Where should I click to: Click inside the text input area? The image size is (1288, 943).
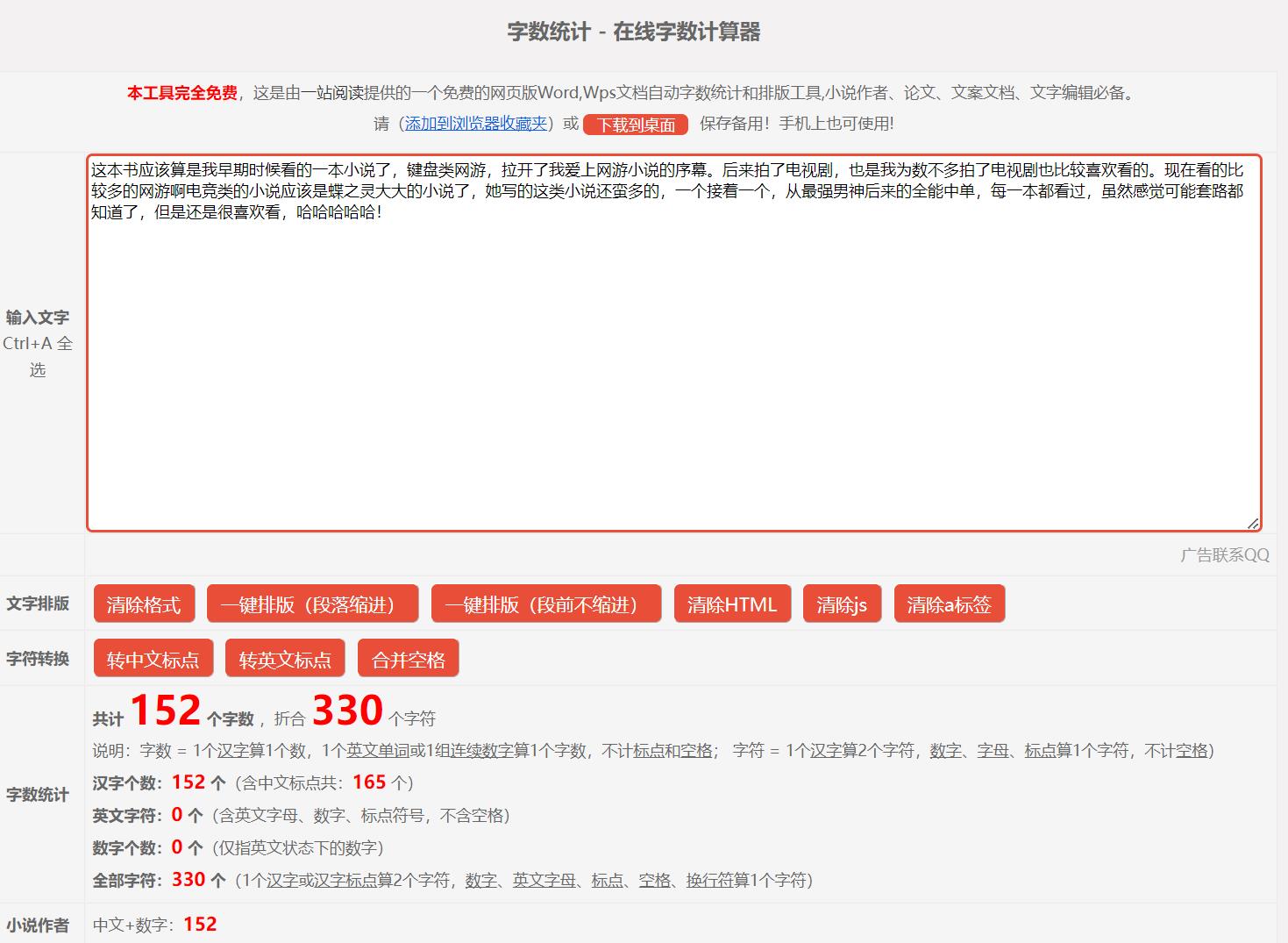pos(673,343)
